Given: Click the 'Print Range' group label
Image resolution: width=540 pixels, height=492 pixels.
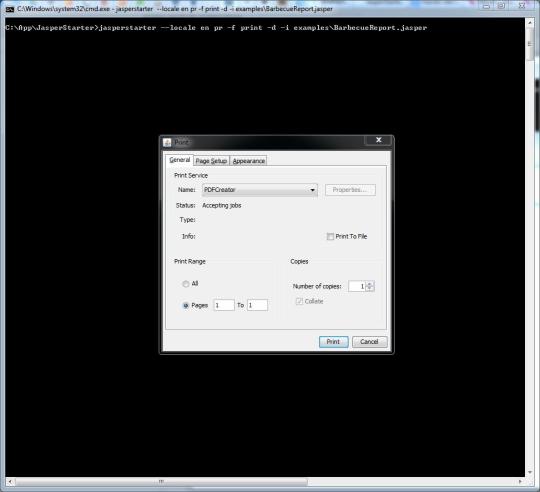Looking at the screenshot, I should click(x=190, y=261).
